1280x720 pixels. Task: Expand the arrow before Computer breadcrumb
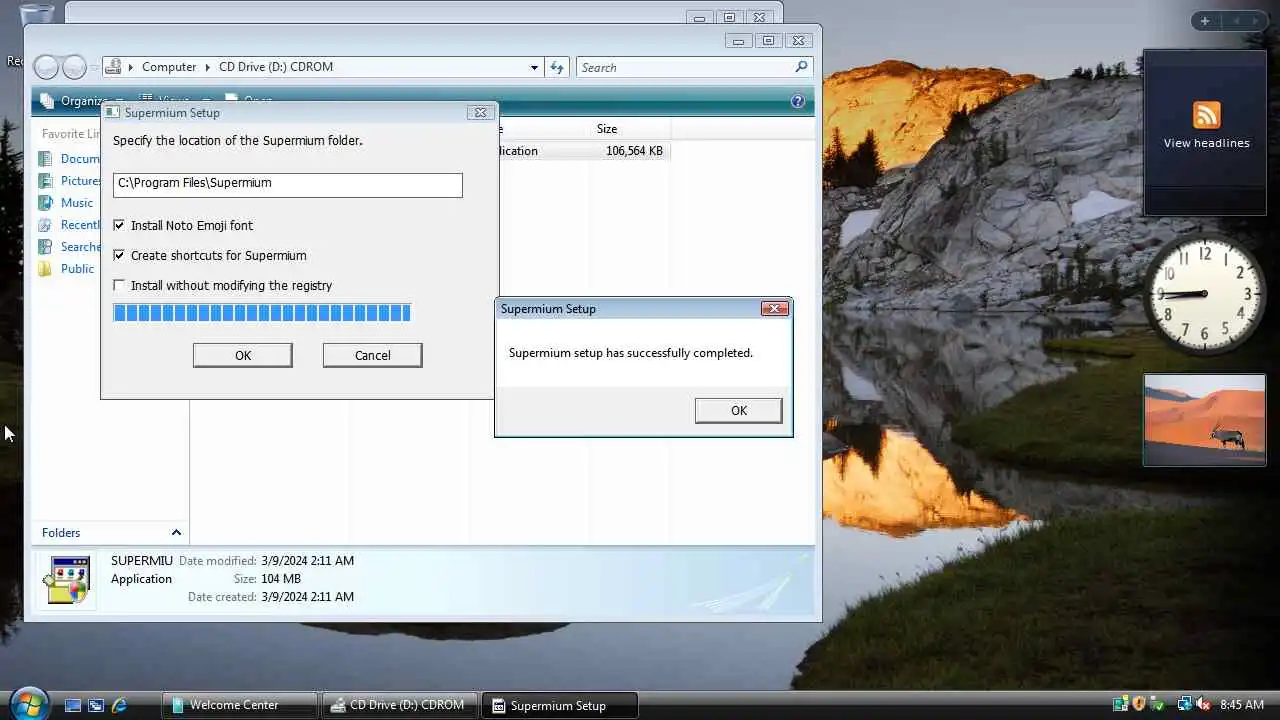[x=131, y=67]
